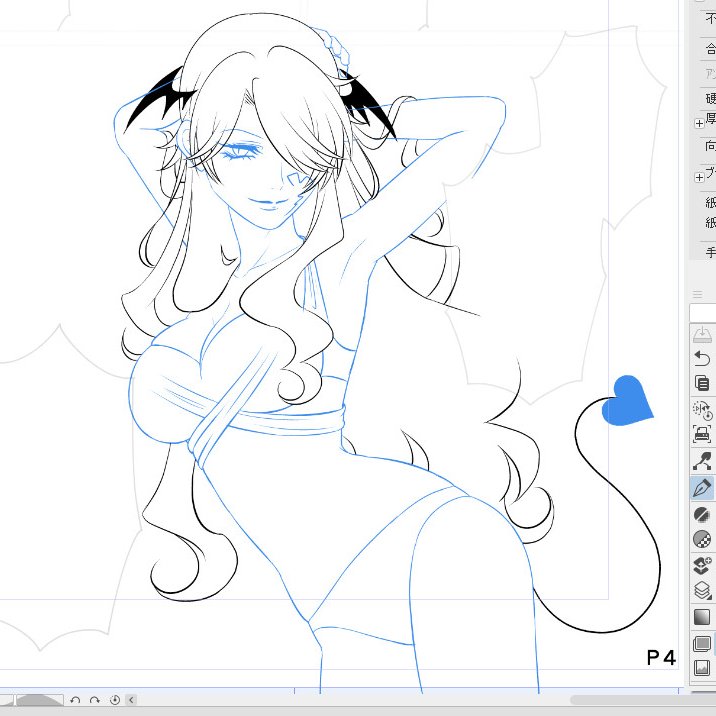This screenshot has height=716, width=716.
Task: Reset canvas rotation using the dial icon
Action: pyautogui.click(x=115, y=700)
